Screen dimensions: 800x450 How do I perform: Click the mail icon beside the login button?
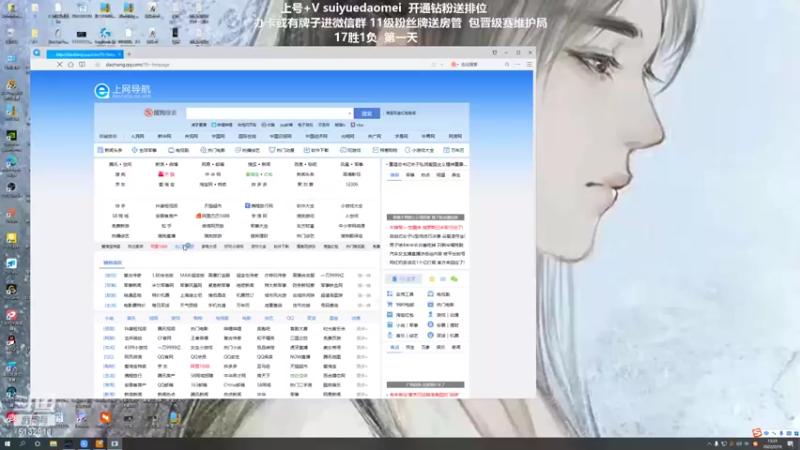442,279
